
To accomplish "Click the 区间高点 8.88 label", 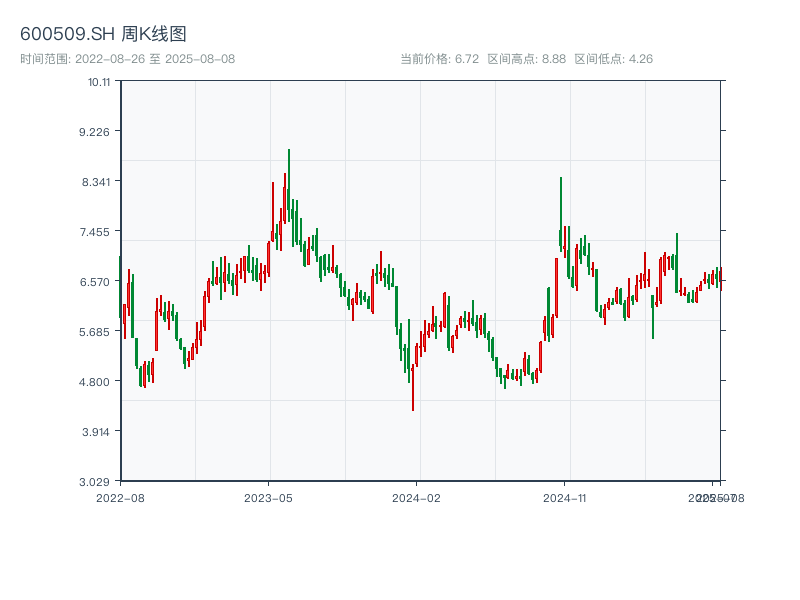I will point(526,59).
